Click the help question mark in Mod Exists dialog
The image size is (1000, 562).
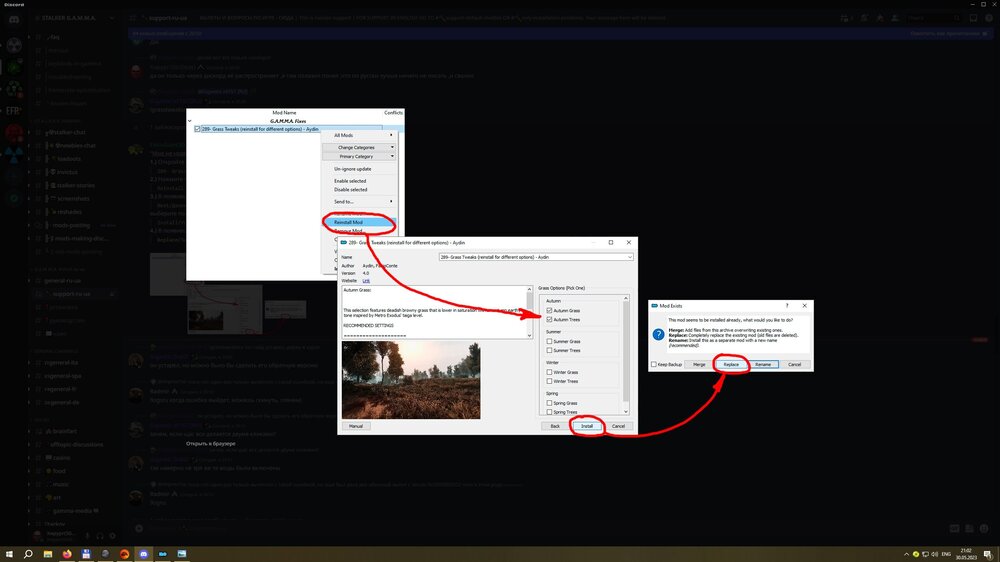pos(786,305)
